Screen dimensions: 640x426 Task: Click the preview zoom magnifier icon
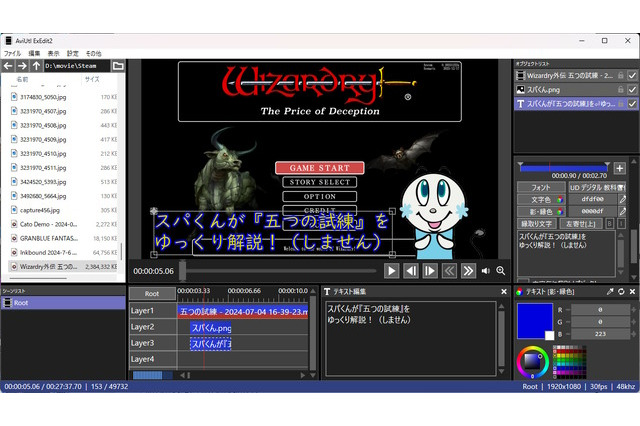click(x=500, y=271)
